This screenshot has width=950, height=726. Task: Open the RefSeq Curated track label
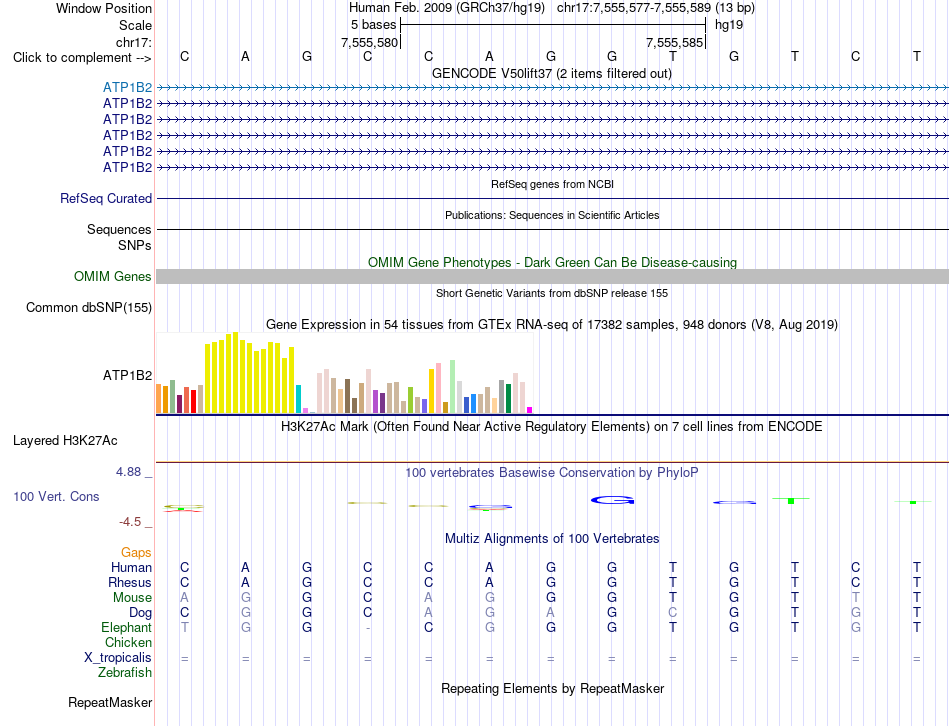point(106,198)
